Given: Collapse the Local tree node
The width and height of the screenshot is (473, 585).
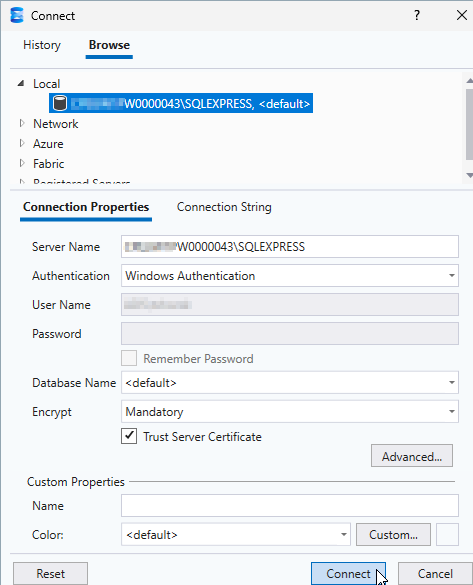Looking at the screenshot, I should click(x=21, y=84).
